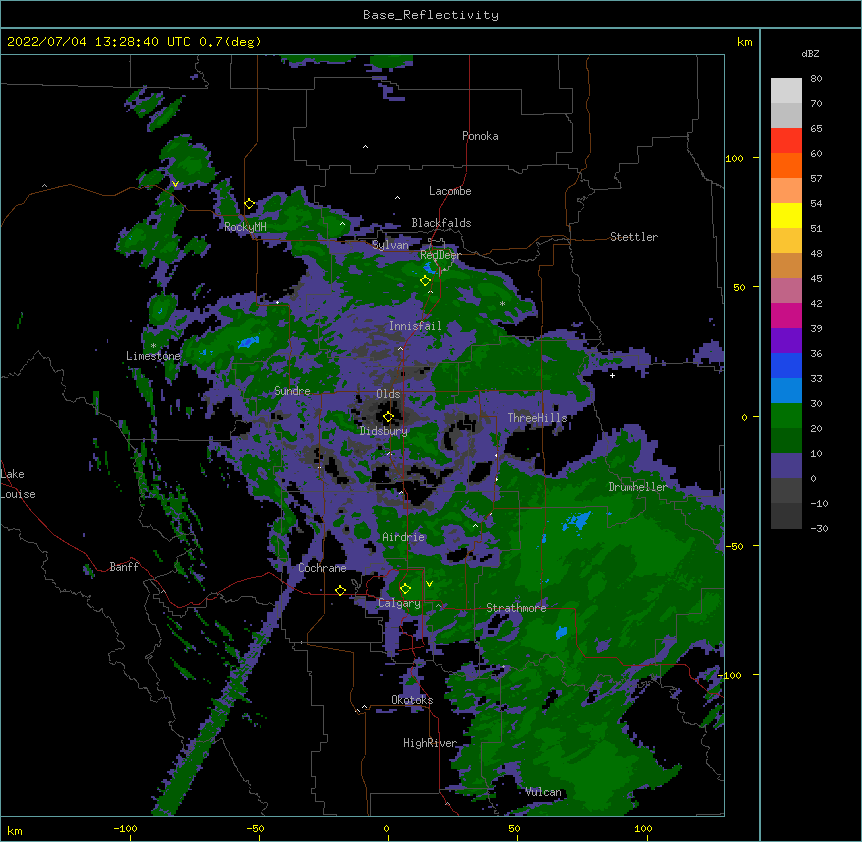Click the Banff label
Image resolution: width=862 pixels, height=842 pixels.
[x=124, y=567]
